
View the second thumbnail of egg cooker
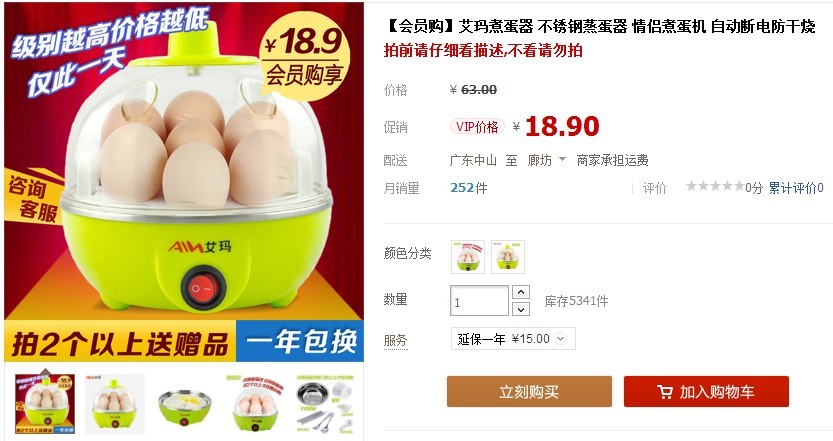[x=115, y=404]
